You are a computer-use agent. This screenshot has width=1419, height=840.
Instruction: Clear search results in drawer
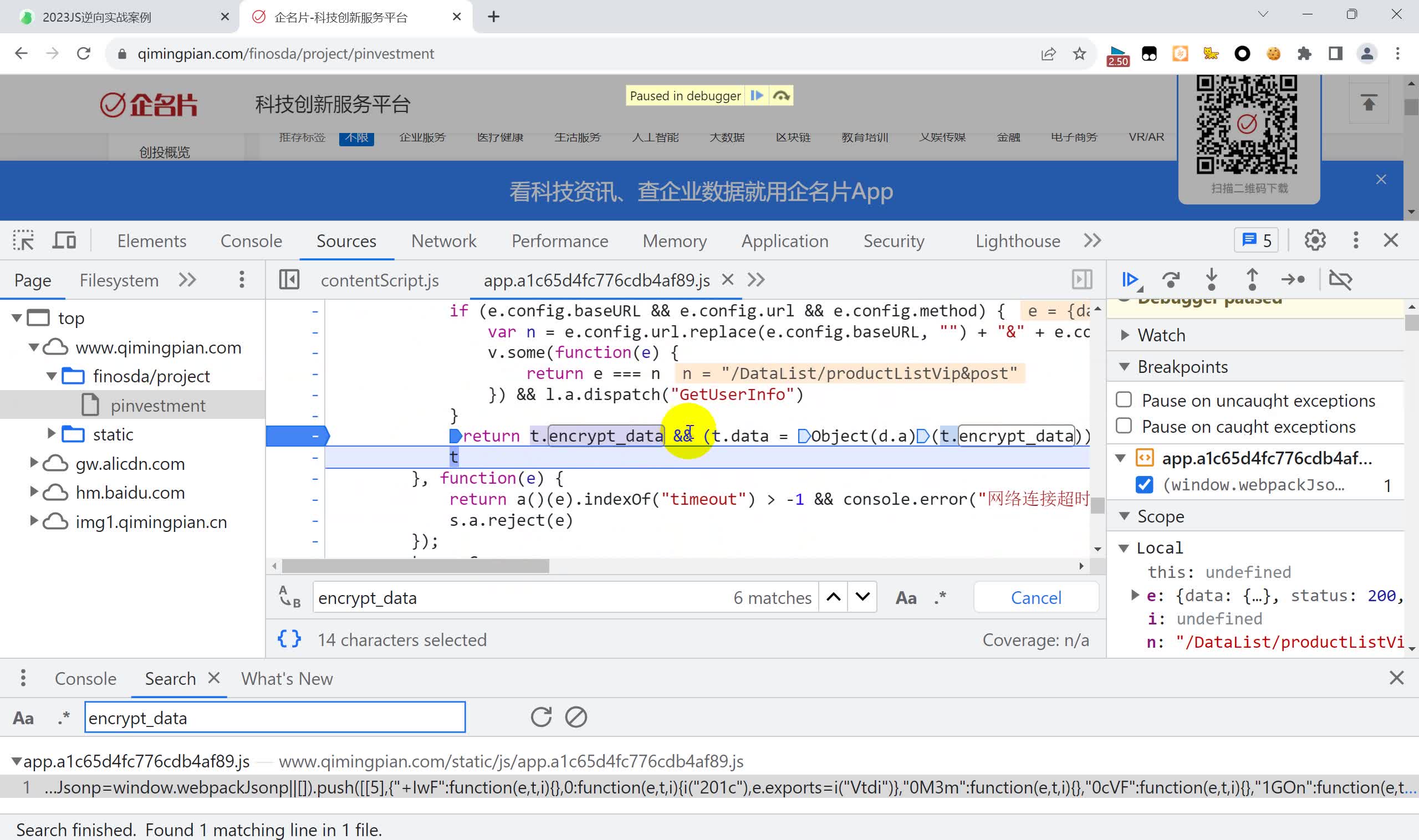[x=576, y=717]
